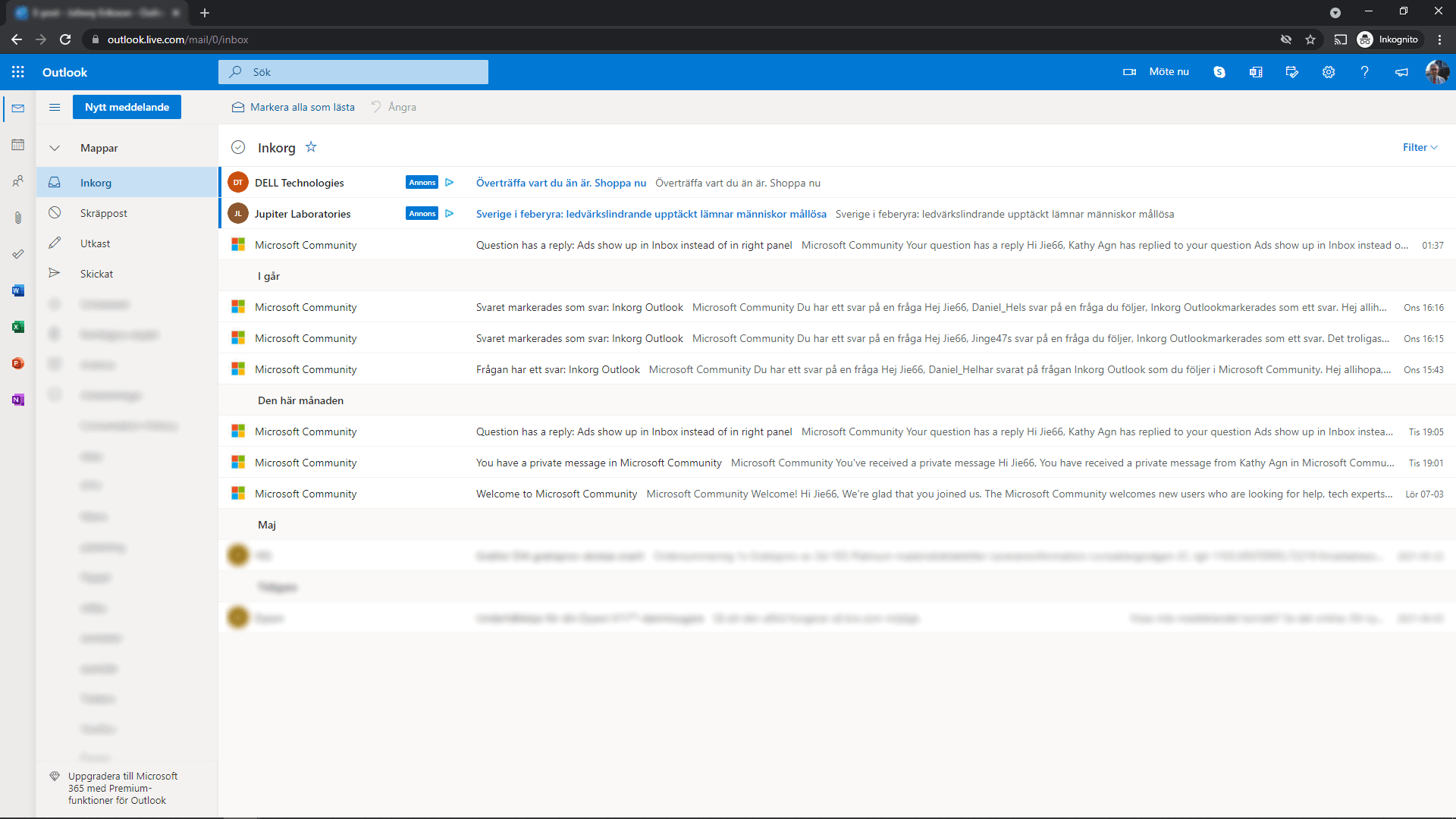Launch OneNote from the left rail
Image resolution: width=1456 pixels, height=819 pixels.
click(18, 400)
